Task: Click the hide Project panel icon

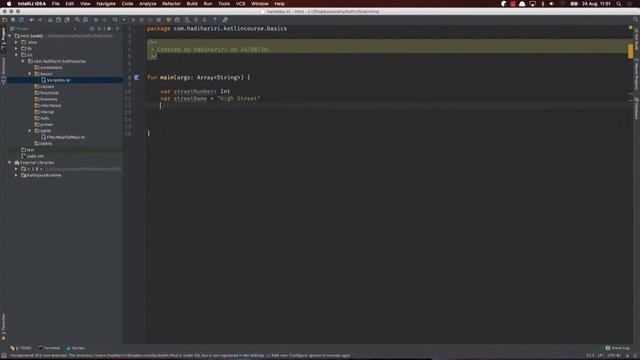Action: [x=118, y=29]
